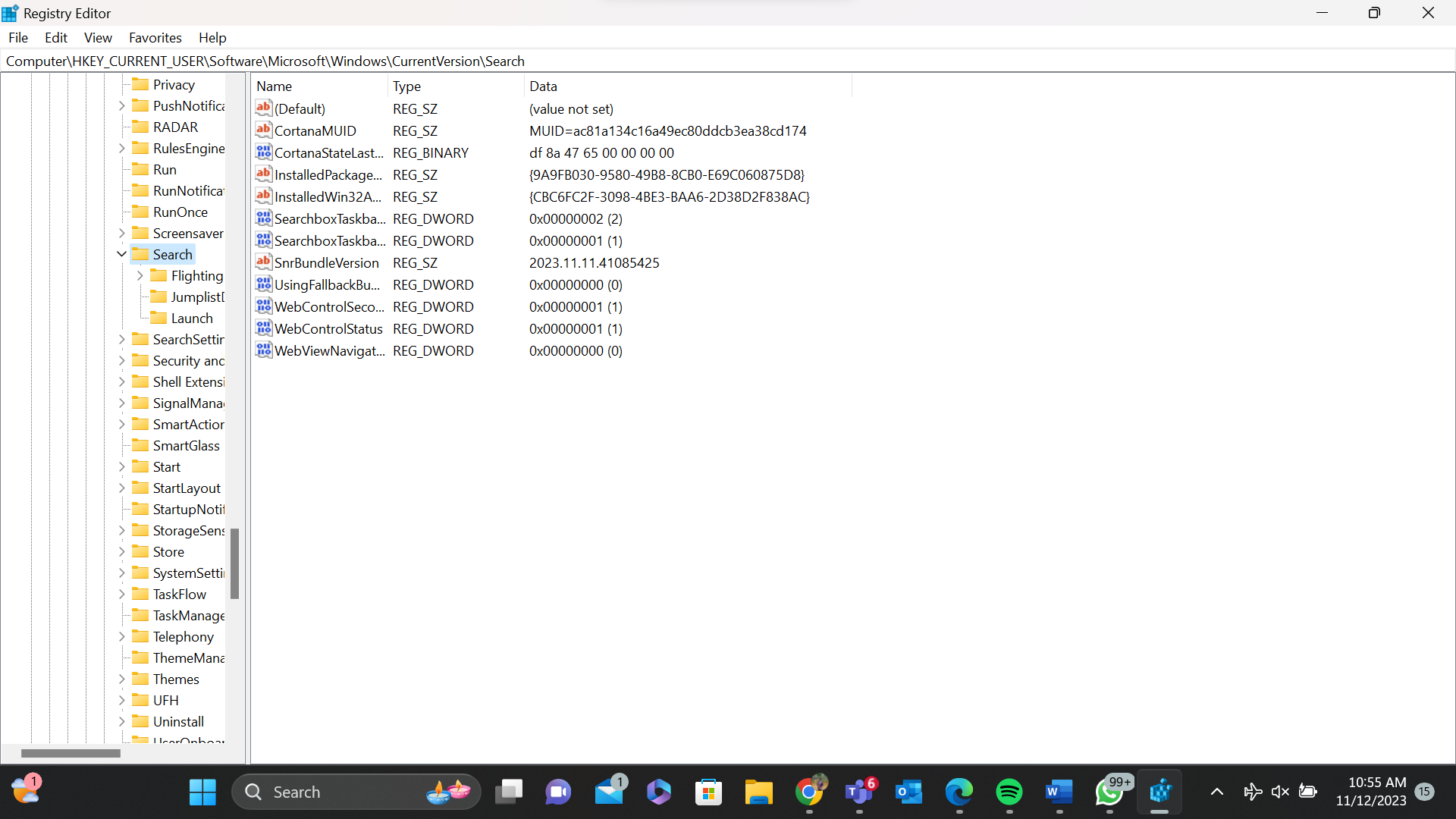The image size is (1456, 819).
Task: Click the network/WiFi icon in system tray
Action: click(x=1252, y=791)
